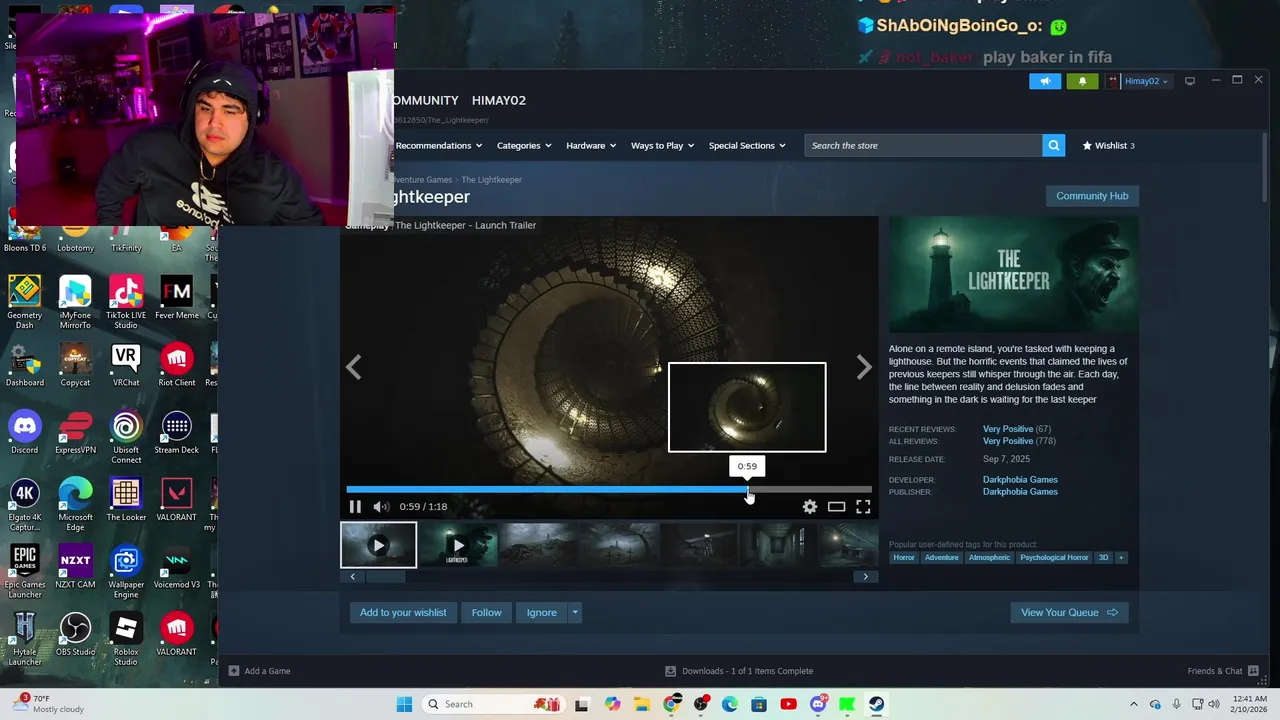Toggle theater mode in the video player
1280x720 pixels.
[836, 507]
